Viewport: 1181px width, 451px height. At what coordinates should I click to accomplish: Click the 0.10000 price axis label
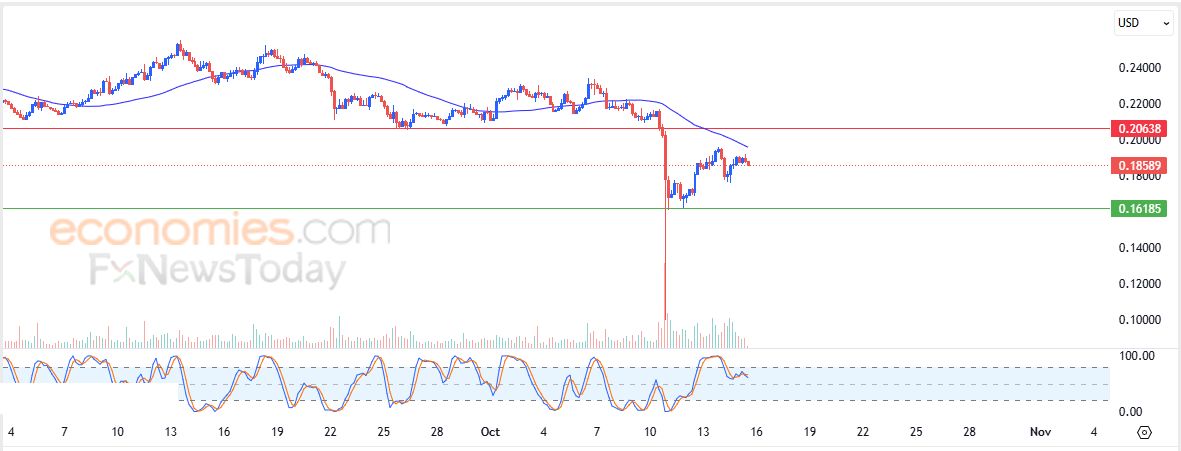point(1140,320)
